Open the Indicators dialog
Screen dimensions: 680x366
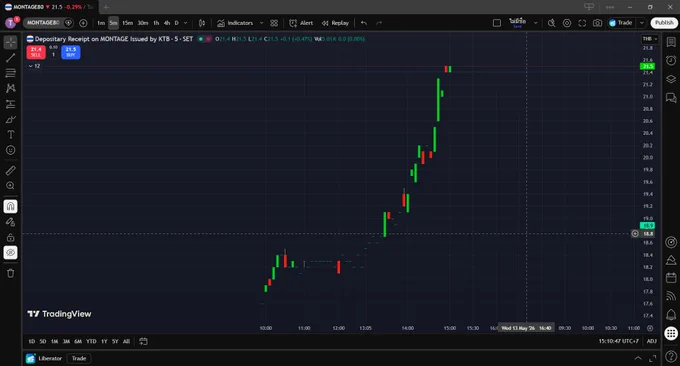[235, 23]
